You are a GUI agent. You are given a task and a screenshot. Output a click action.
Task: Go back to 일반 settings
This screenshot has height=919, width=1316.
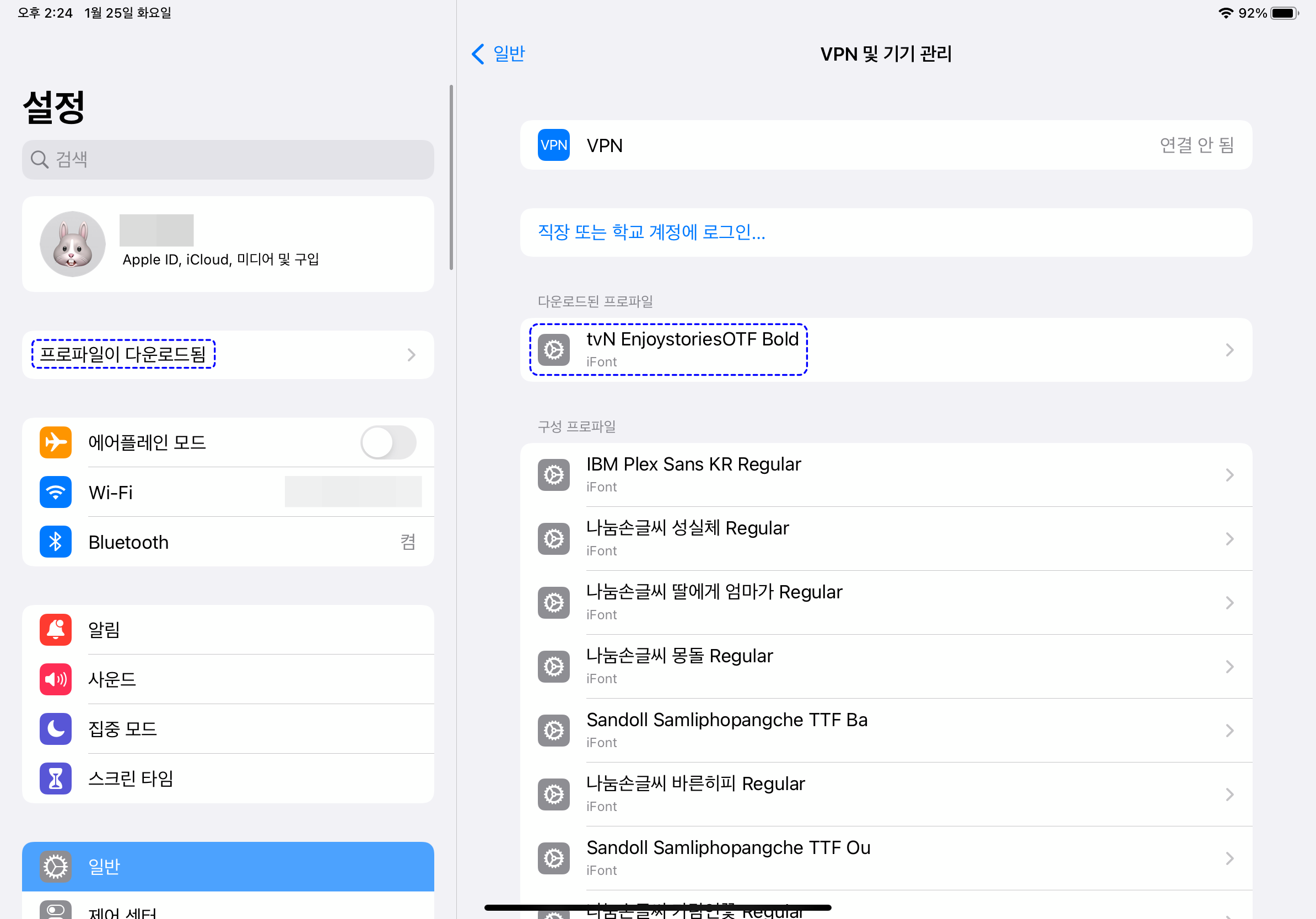499,54
